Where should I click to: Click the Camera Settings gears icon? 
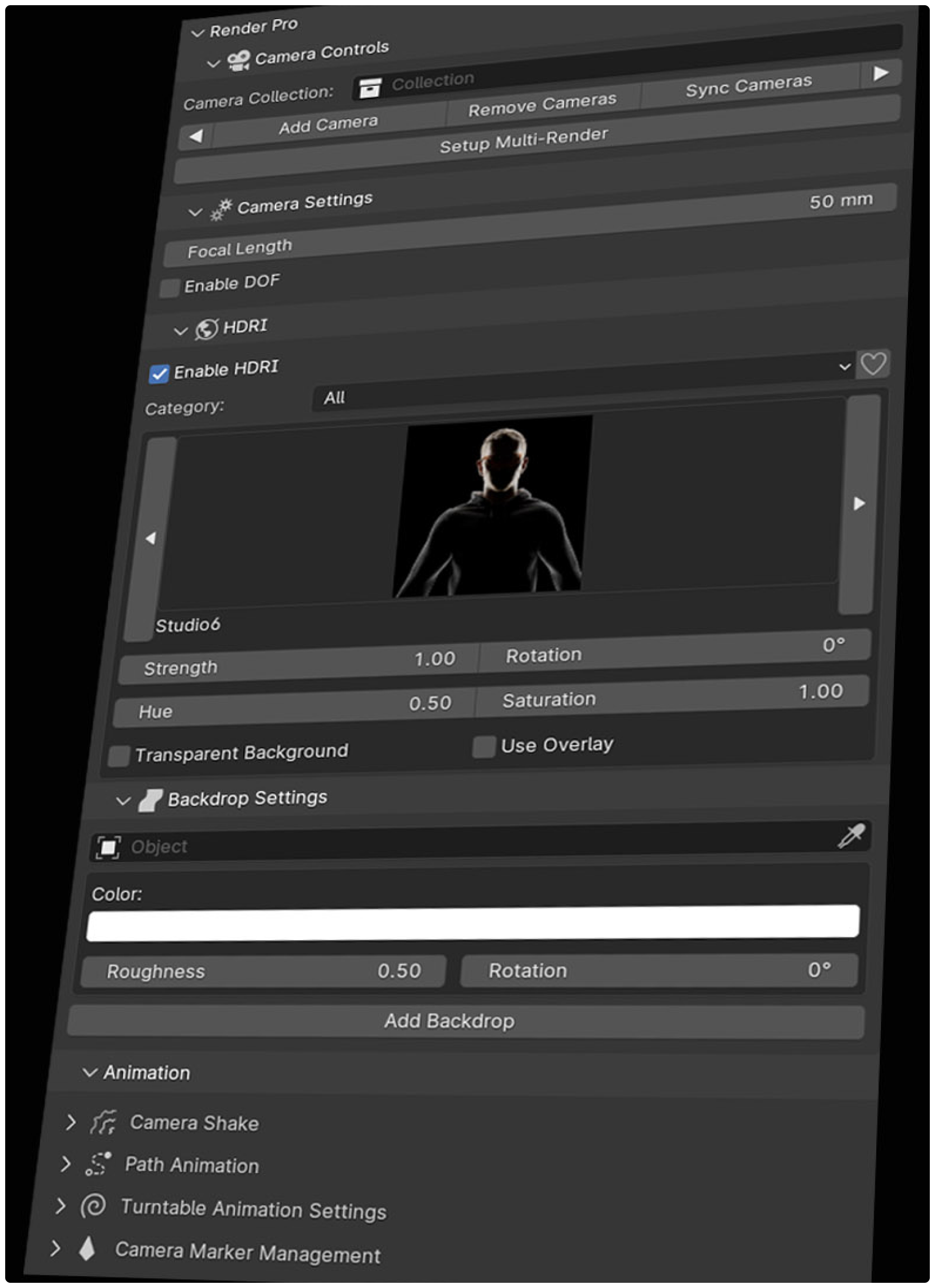pyautogui.click(x=221, y=209)
